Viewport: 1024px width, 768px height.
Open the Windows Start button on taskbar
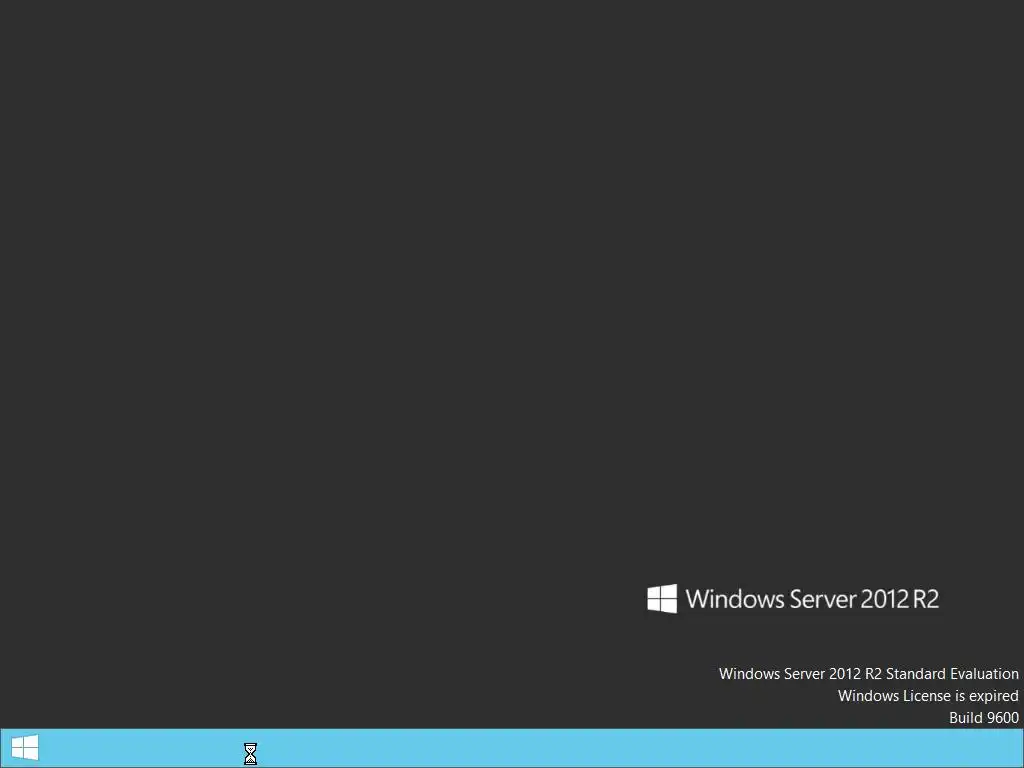pos(25,748)
